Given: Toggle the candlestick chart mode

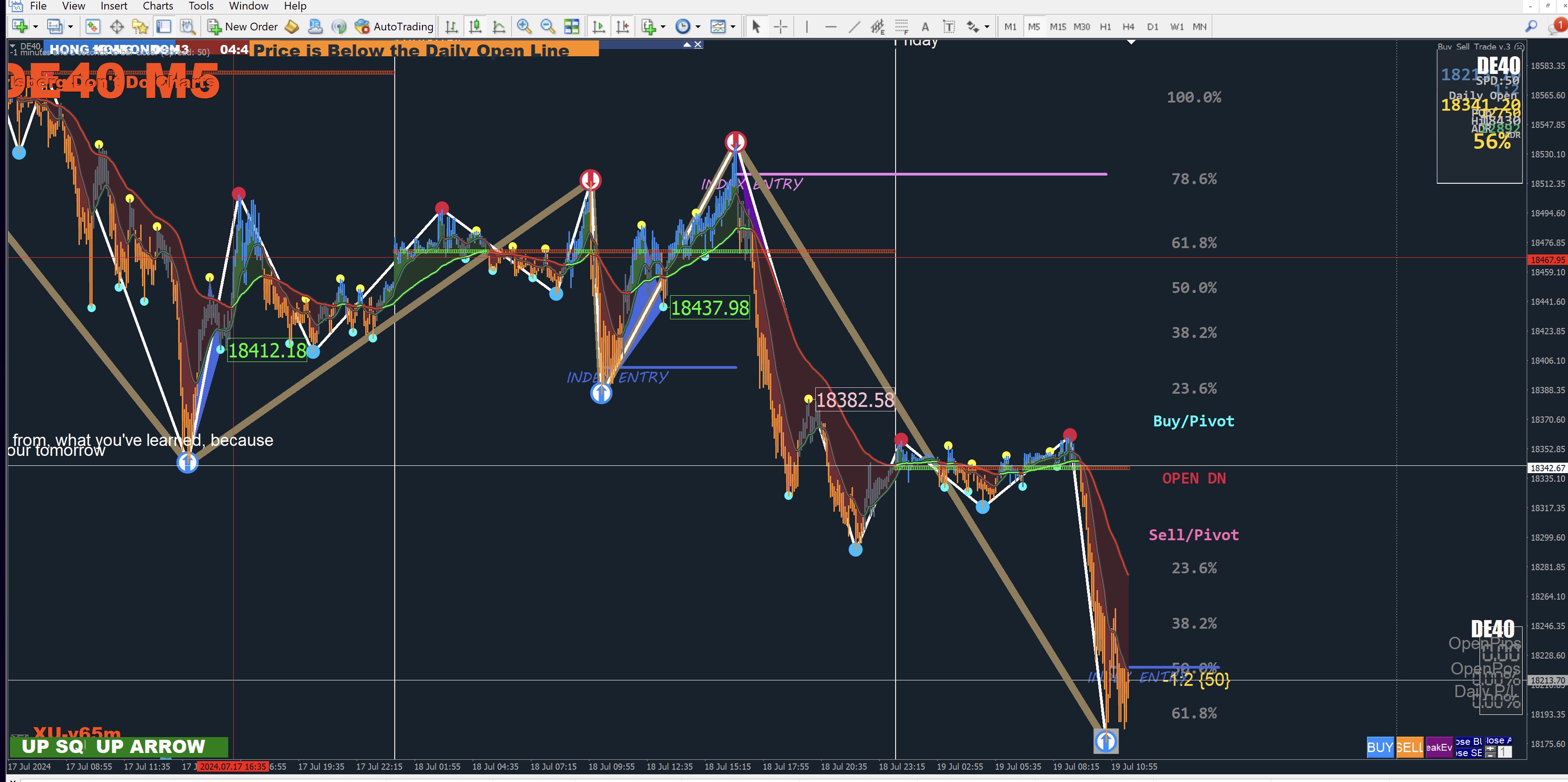Looking at the screenshot, I should tap(475, 27).
